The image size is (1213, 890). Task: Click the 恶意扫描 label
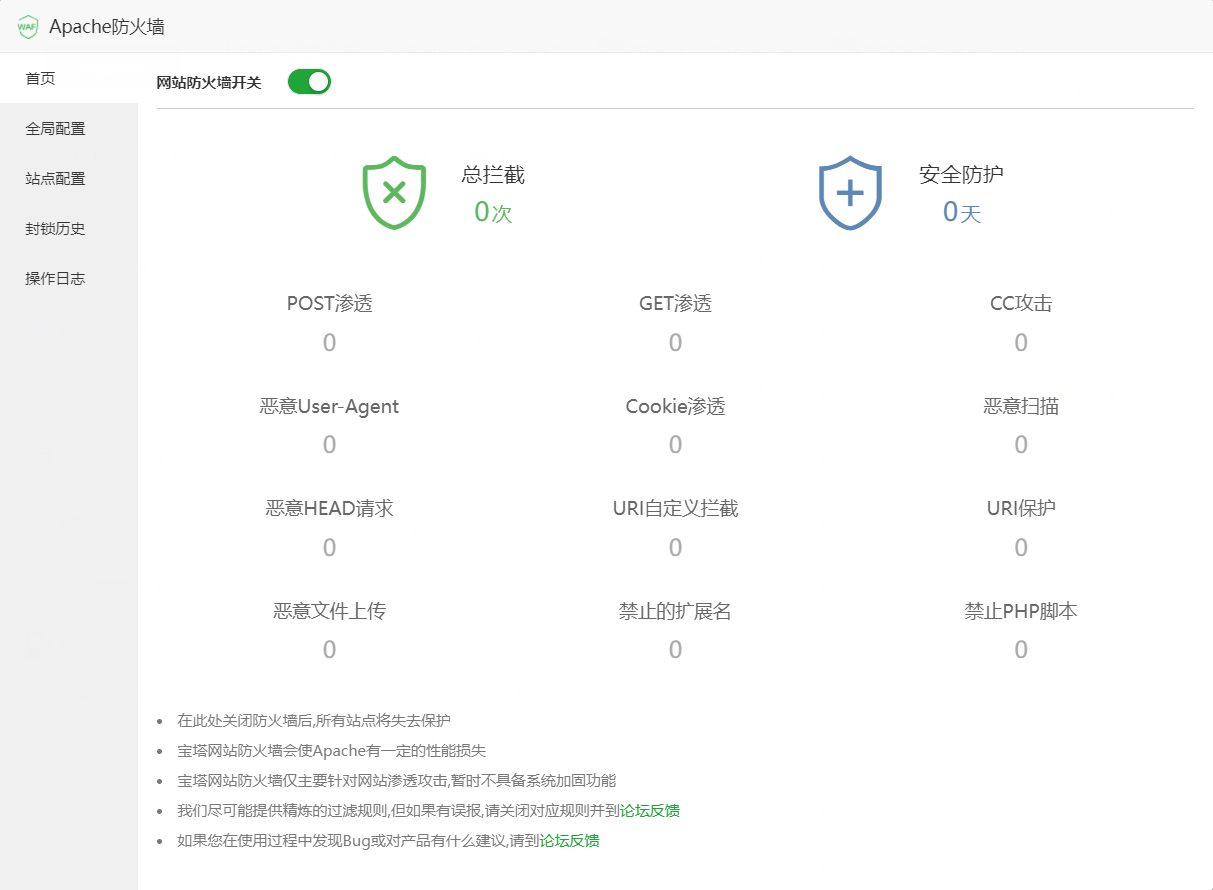[1021, 406]
